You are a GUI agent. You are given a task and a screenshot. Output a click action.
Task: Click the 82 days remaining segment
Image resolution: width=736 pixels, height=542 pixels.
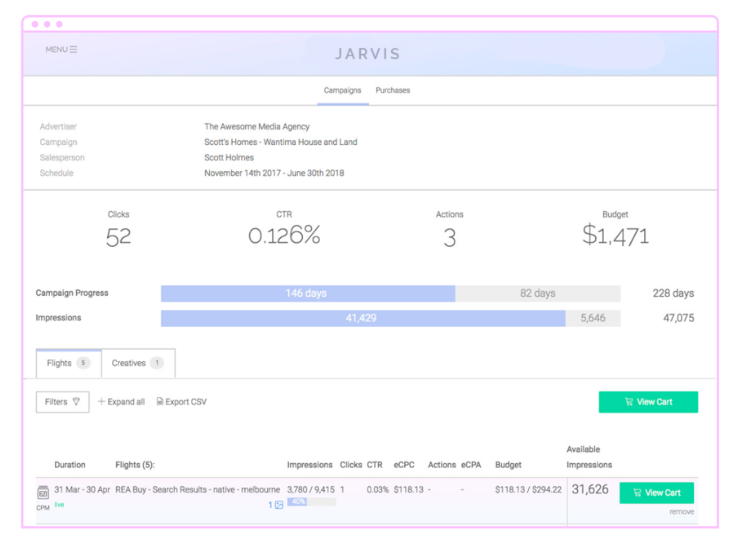[x=538, y=293]
